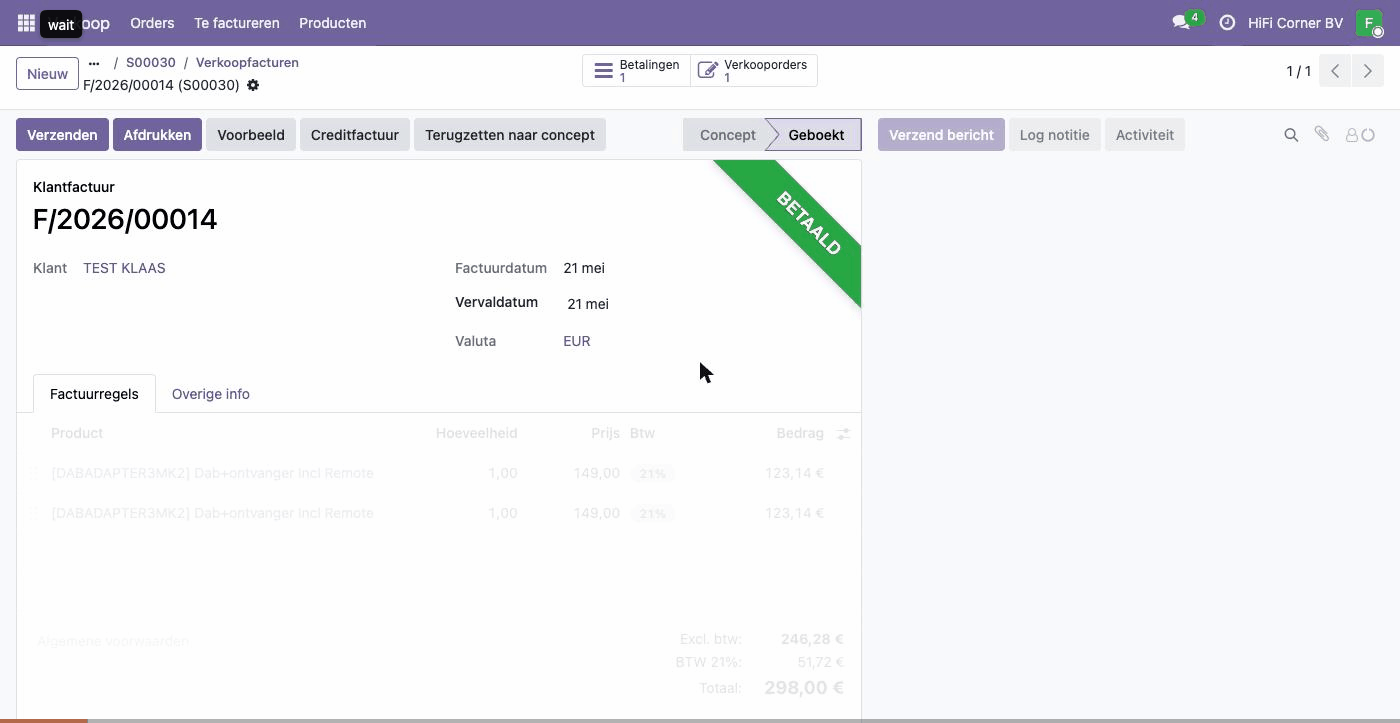
Task: Switch to the Overige info tab
Action: coord(211,394)
